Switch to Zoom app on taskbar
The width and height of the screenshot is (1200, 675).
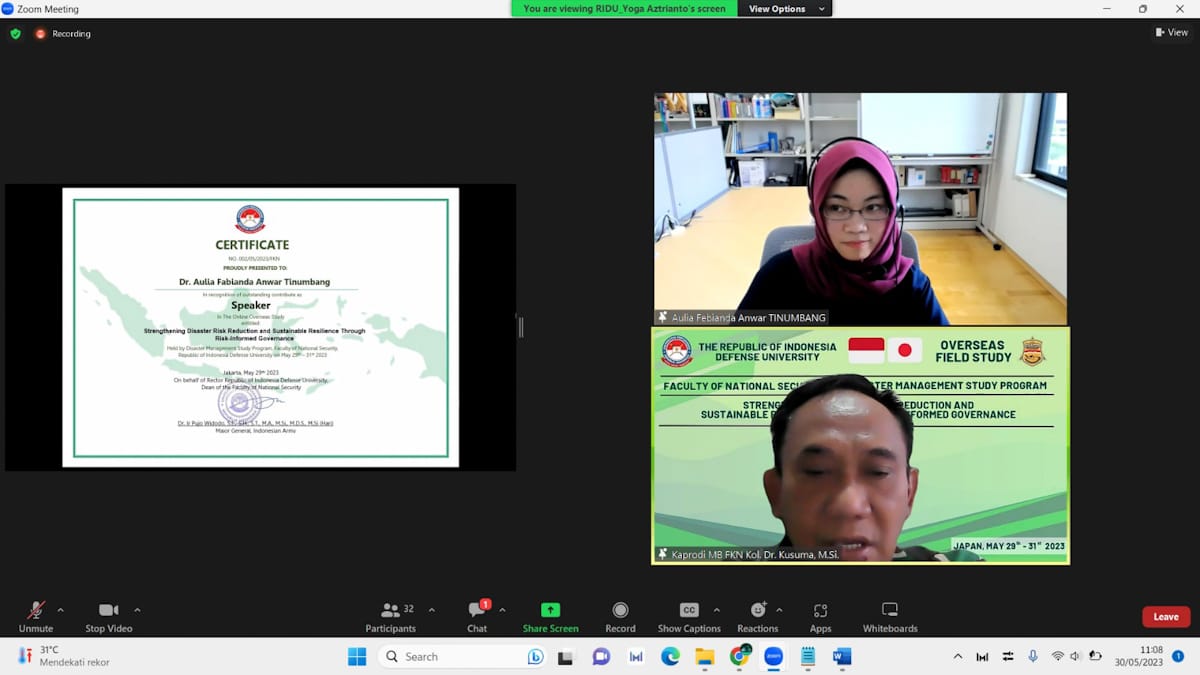774,656
